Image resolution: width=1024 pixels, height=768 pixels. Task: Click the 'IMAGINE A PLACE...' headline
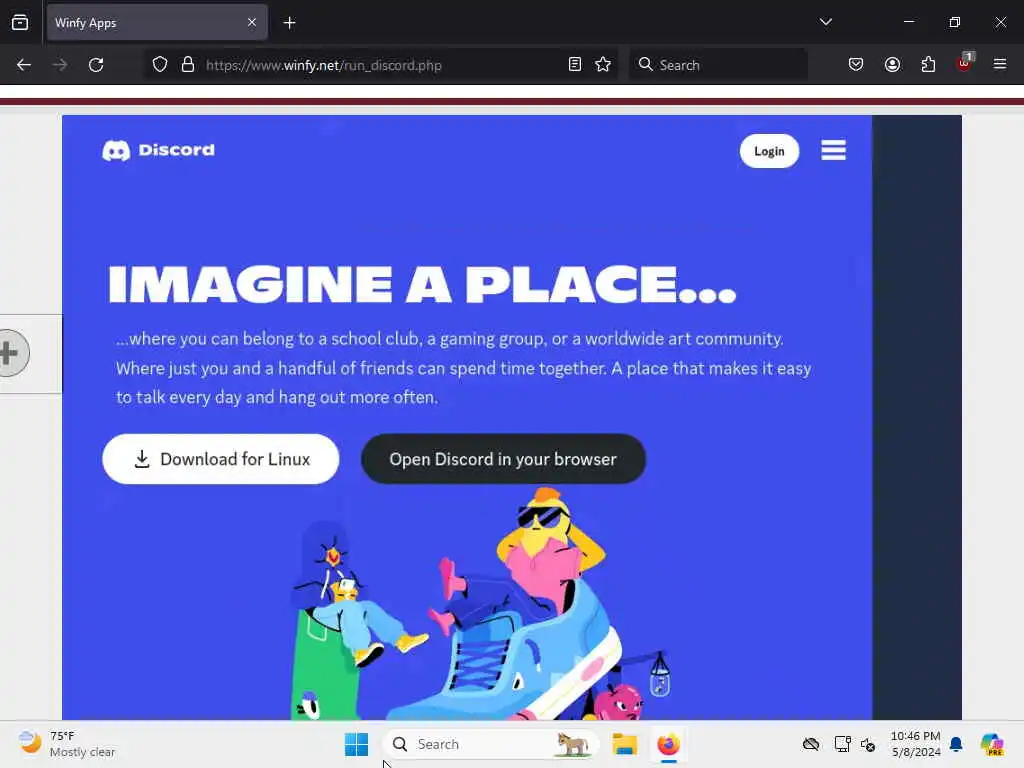(423, 285)
